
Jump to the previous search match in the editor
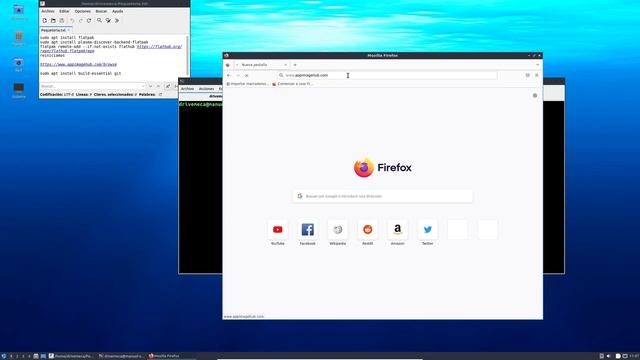158,86
